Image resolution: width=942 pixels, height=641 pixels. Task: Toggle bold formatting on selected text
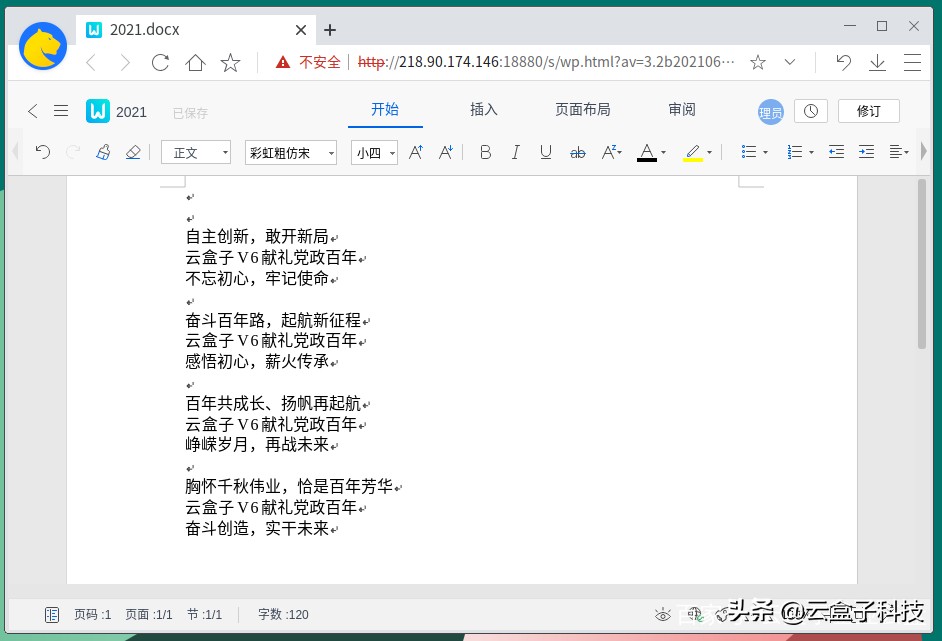pos(485,152)
